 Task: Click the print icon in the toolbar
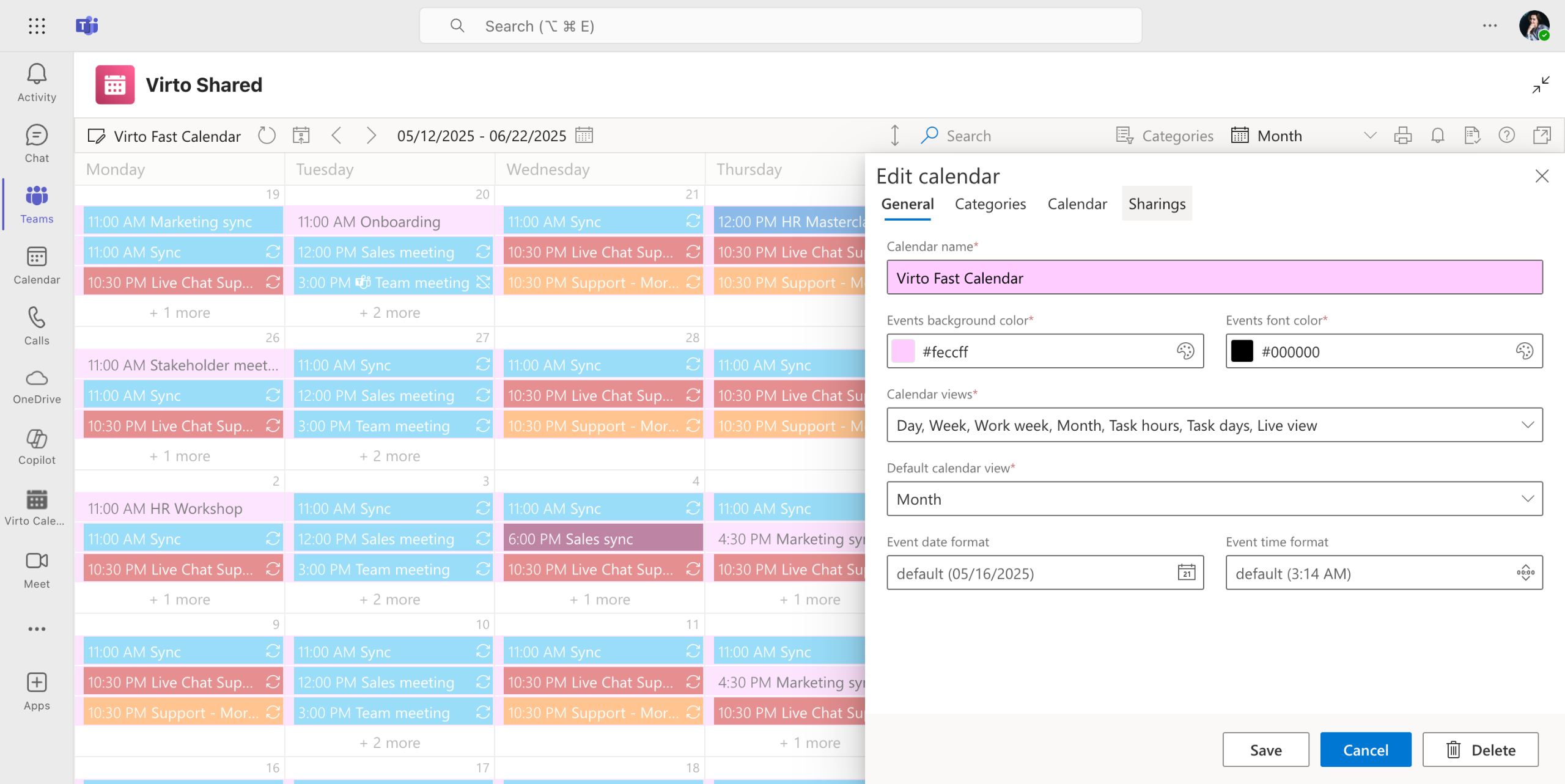(1402, 135)
